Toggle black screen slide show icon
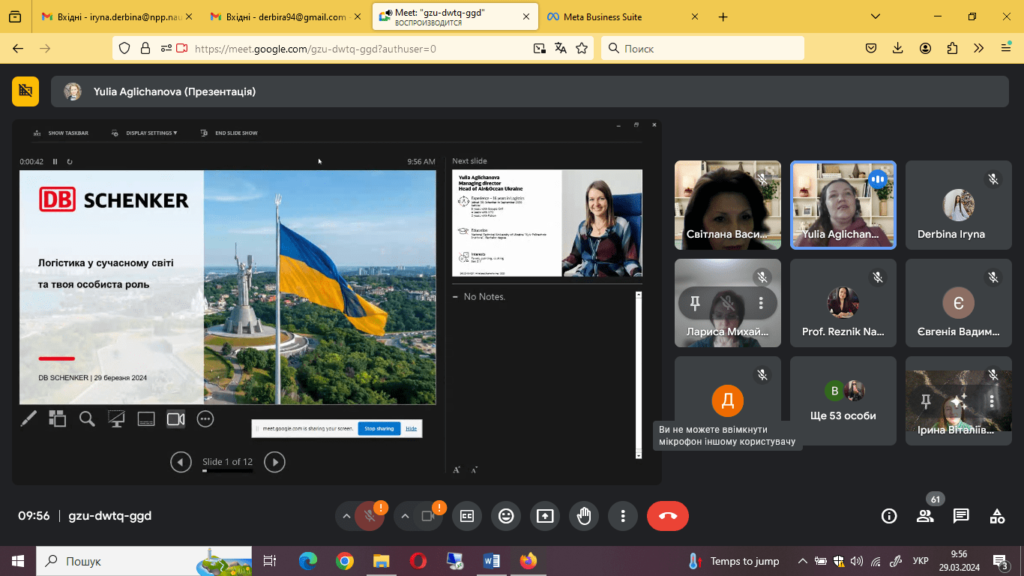 pos(117,419)
